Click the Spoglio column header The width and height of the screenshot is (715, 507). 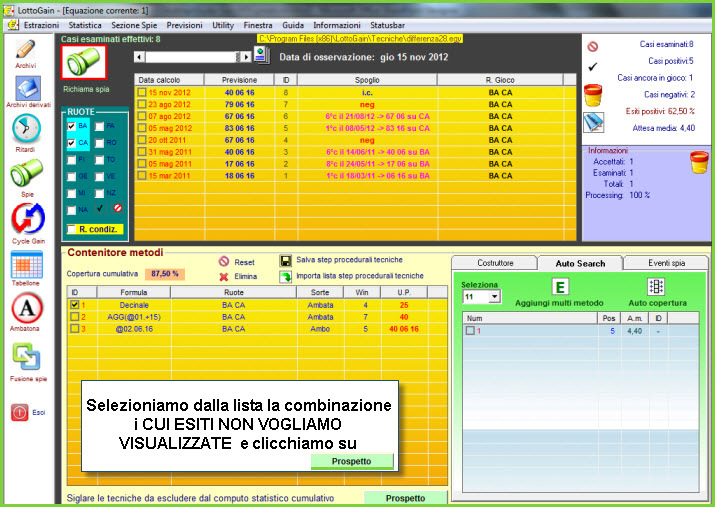coord(367,80)
